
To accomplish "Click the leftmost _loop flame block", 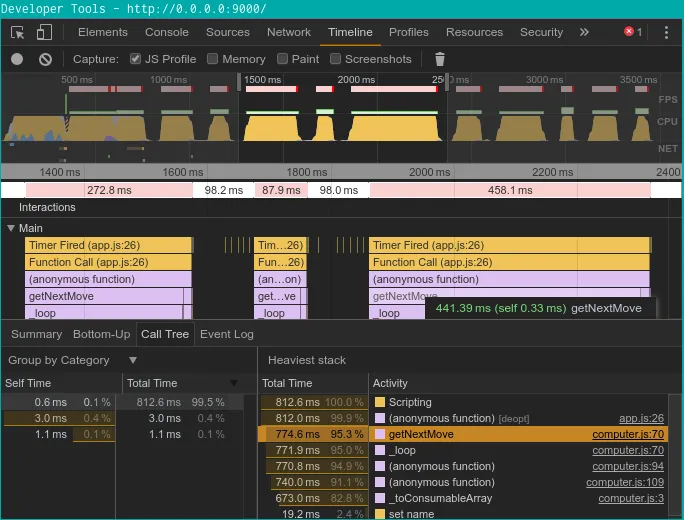I will (x=104, y=313).
